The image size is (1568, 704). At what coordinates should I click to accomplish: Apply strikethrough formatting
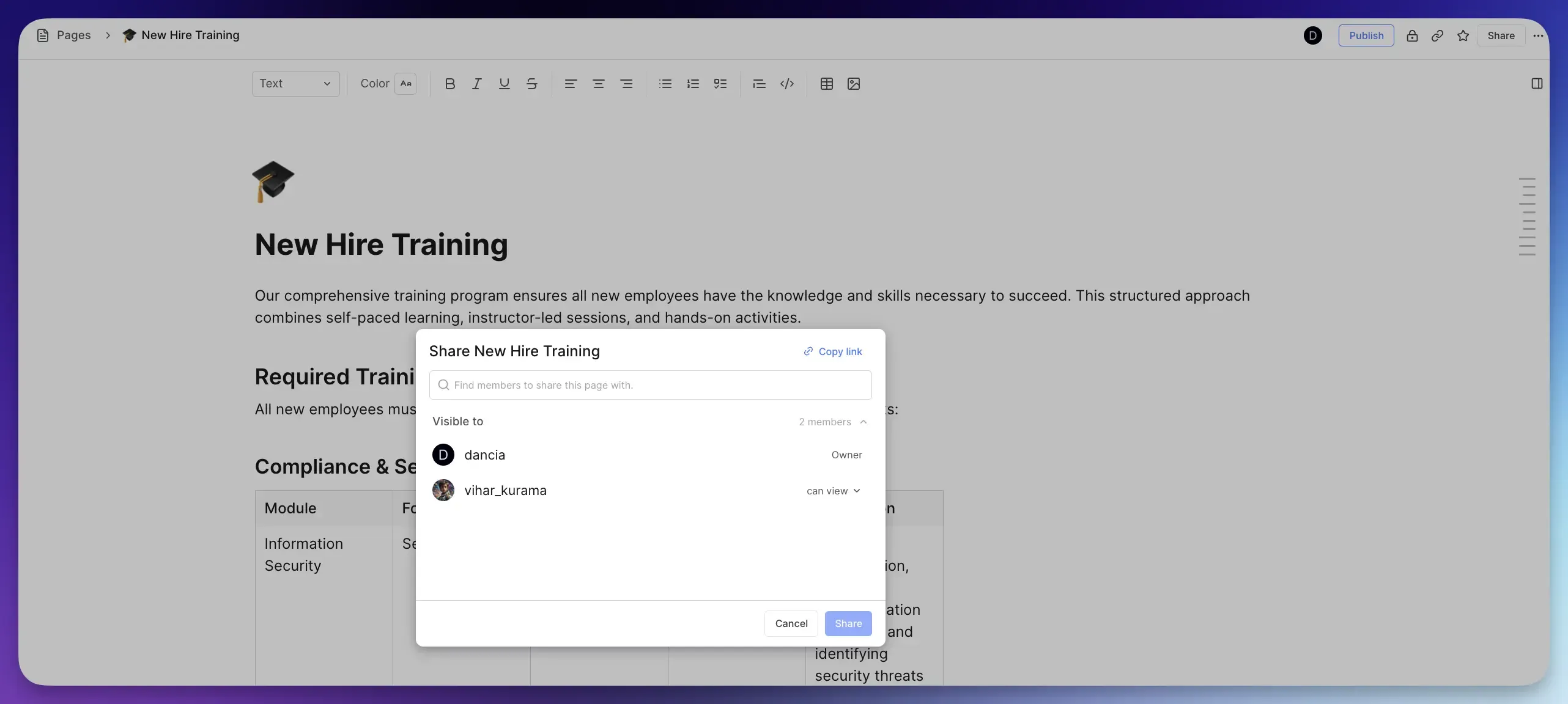tap(531, 84)
